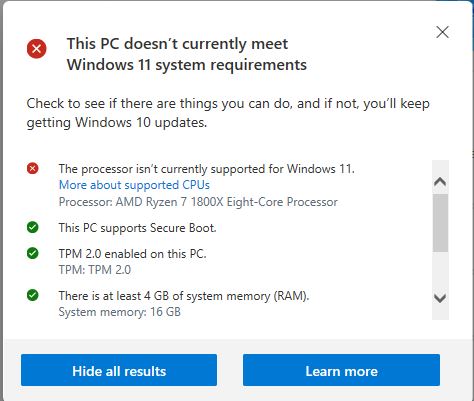The width and height of the screenshot is (474, 401).
Task: Select the 'This PC supports Secure Boot' line
Action: click(x=137, y=228)
